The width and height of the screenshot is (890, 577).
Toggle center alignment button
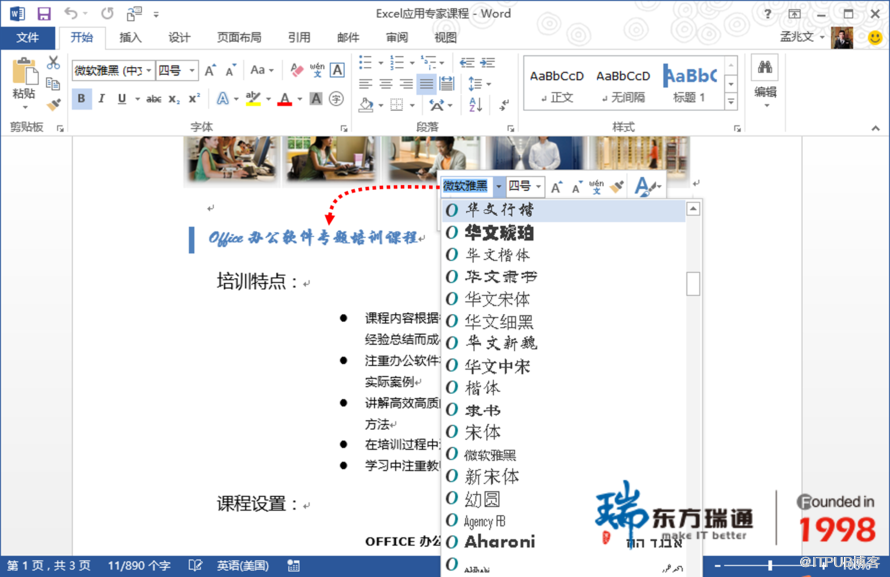tap(386, 84)
